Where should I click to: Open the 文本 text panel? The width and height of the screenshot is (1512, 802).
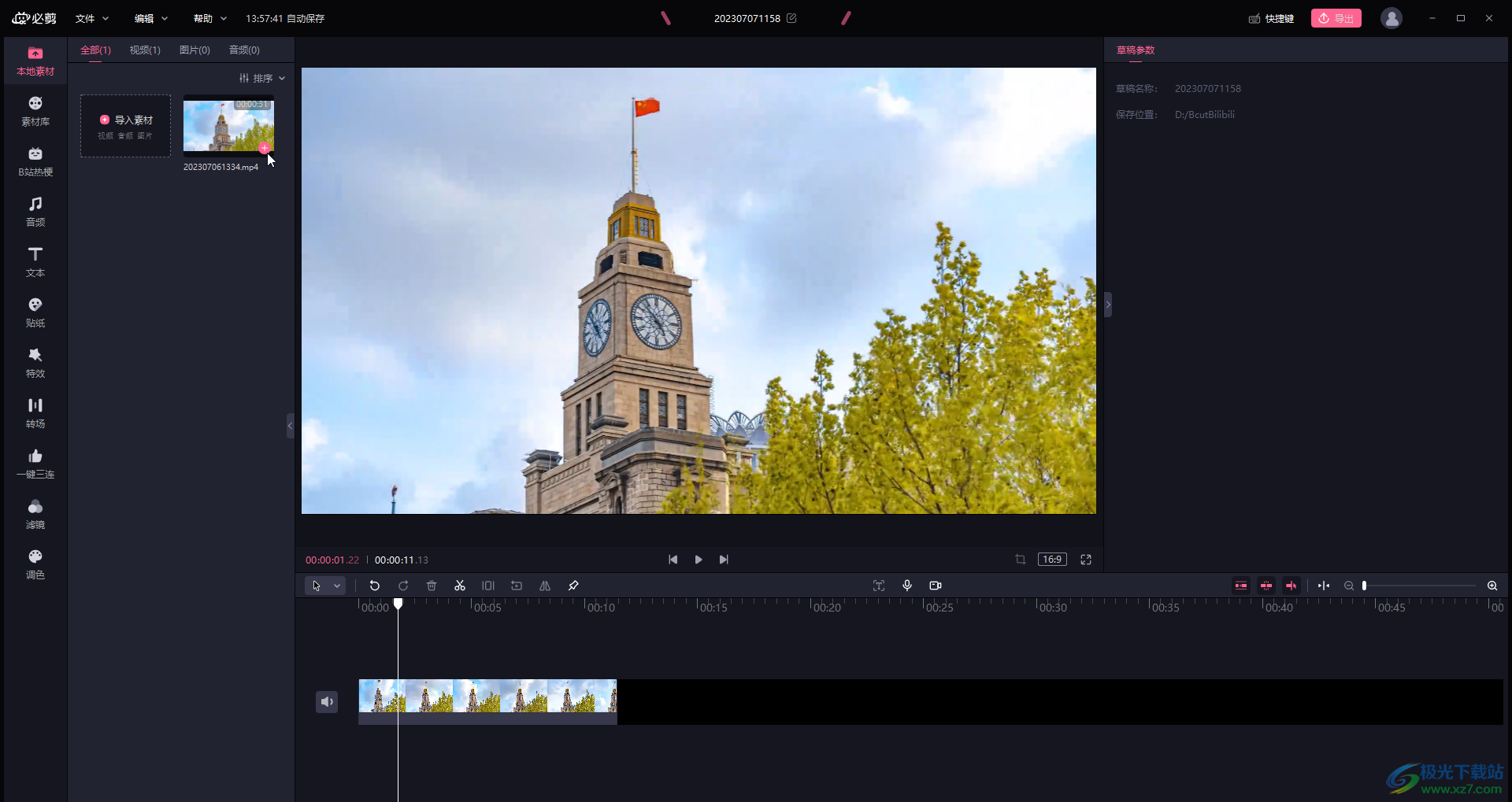tap(35, 263)
